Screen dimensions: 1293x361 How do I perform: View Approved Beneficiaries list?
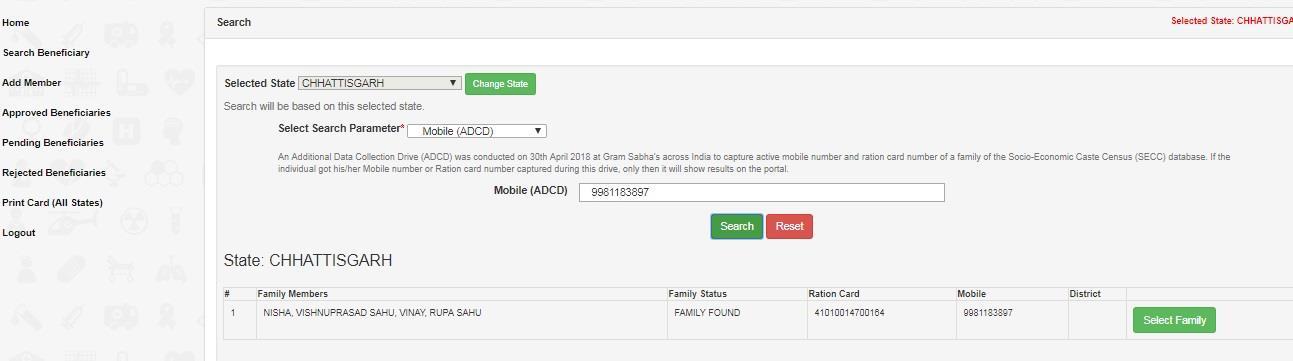click(x=56, y=113)
